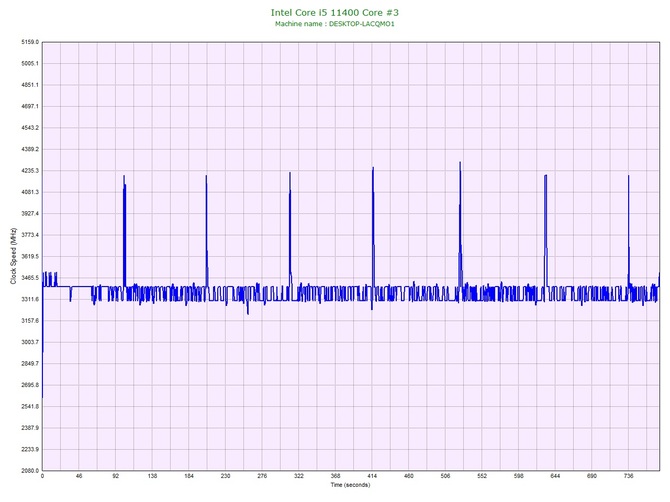Click the 5005.1 y-axis value
670x502 pixels.
point(30,63)
